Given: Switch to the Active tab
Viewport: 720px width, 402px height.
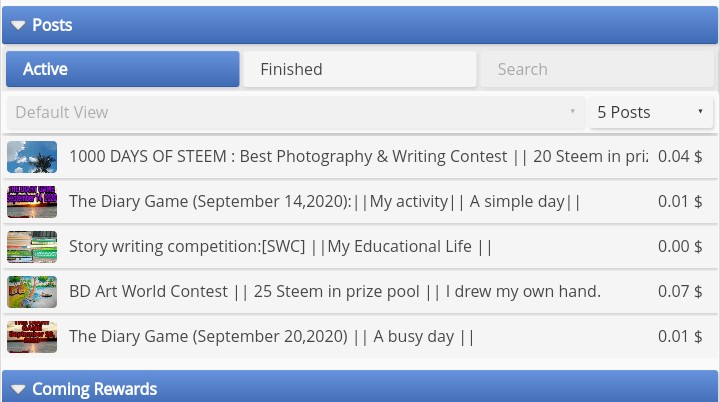Looking at the screenshot, I should [x=123, y=69].
